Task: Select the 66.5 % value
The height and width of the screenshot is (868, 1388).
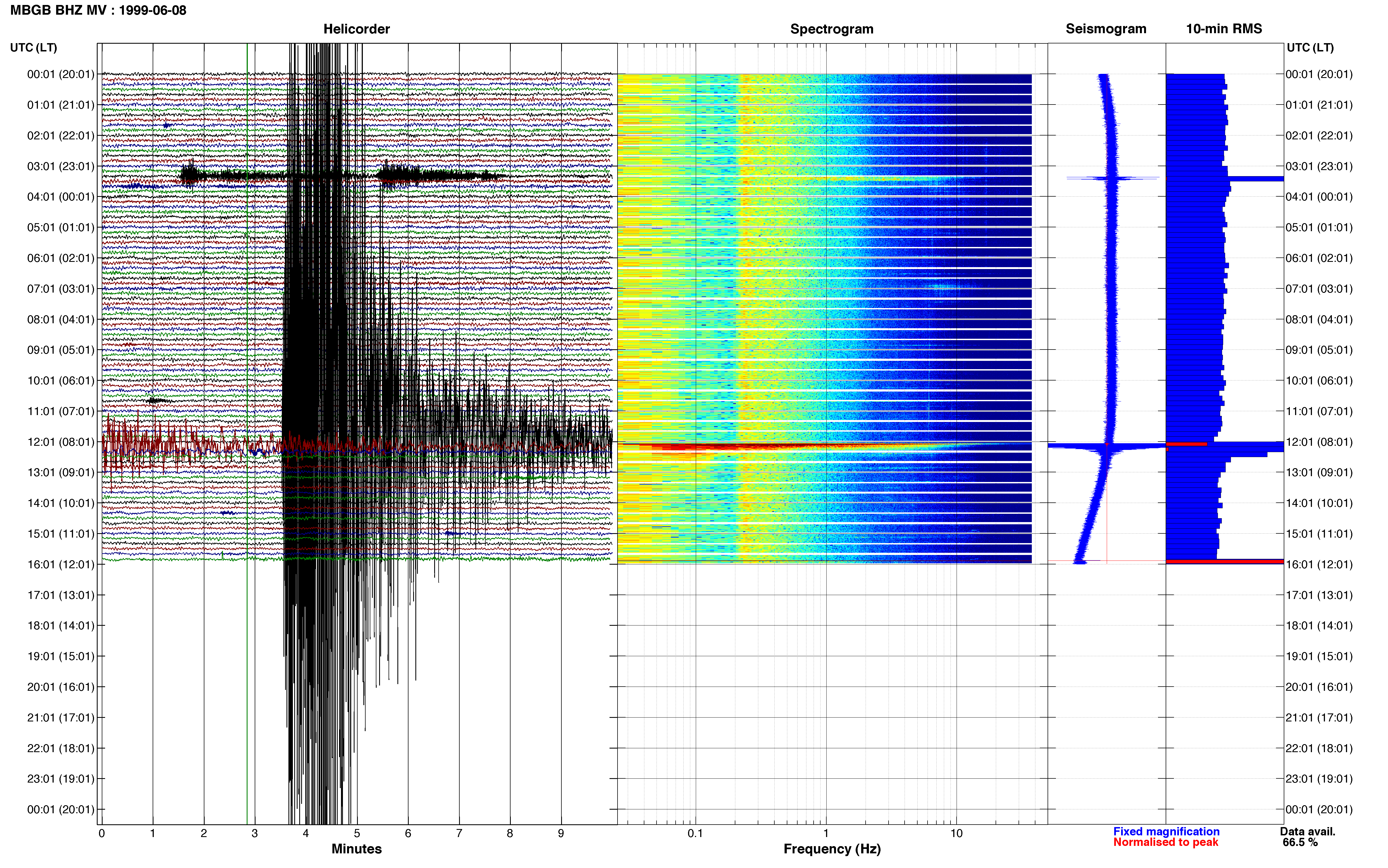Action: [1300, 842]
